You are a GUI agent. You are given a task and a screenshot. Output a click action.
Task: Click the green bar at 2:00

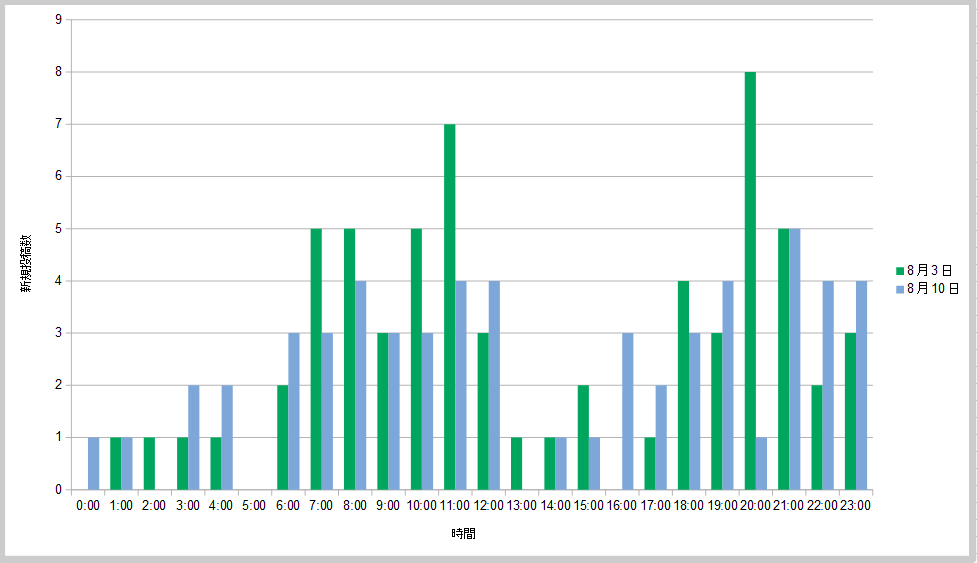click(149, 463)
